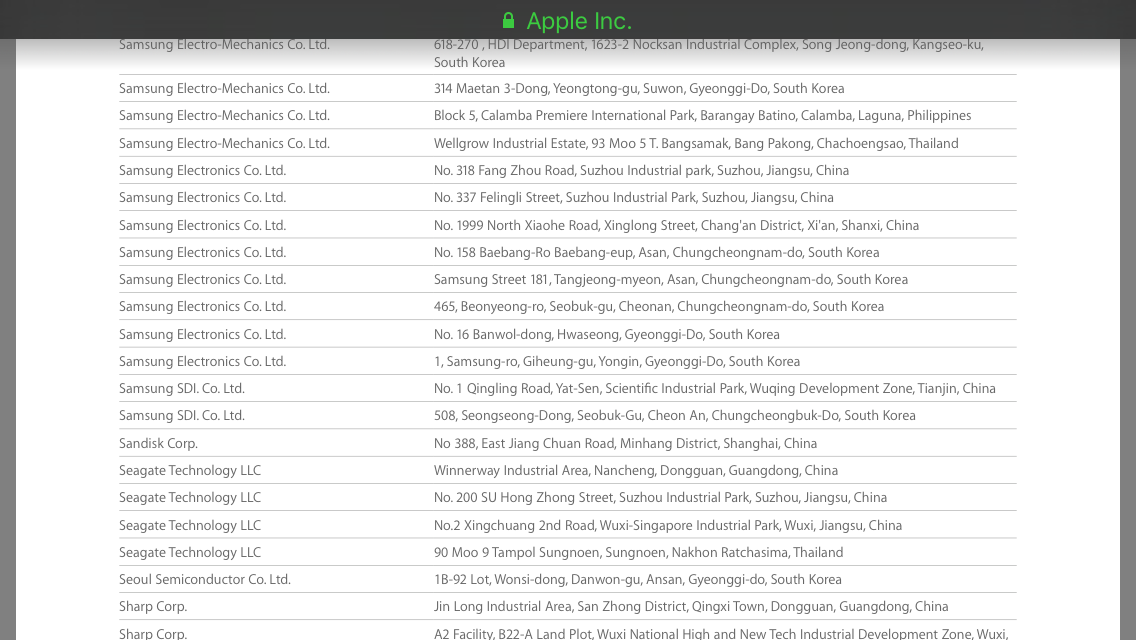Image resolution: width=1136 pixels, height=640 pixels.
Task: Select No. 337 Felingli Street address
Action: coord(634,198)
